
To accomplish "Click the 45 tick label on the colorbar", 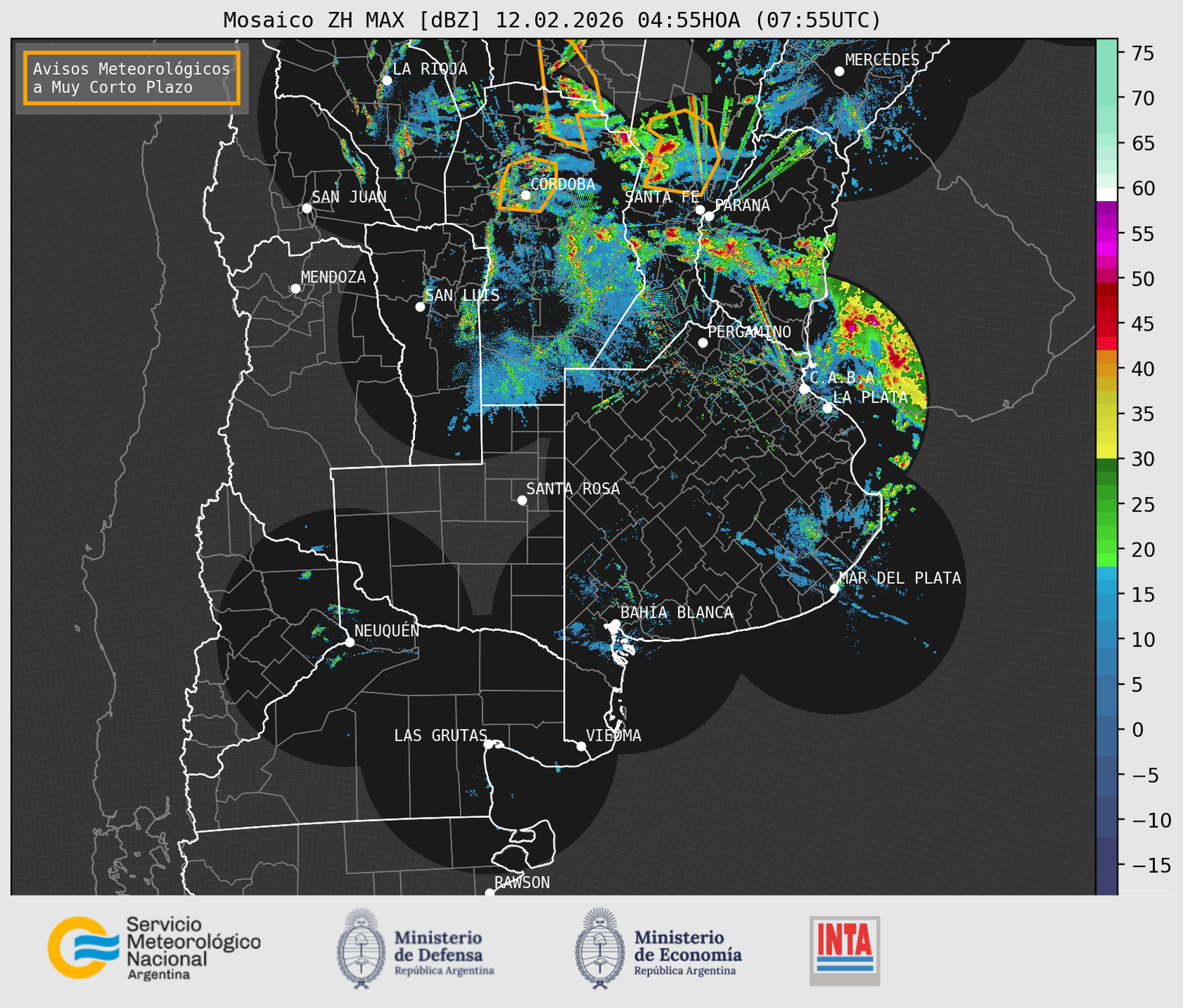I will (1142, 324).
